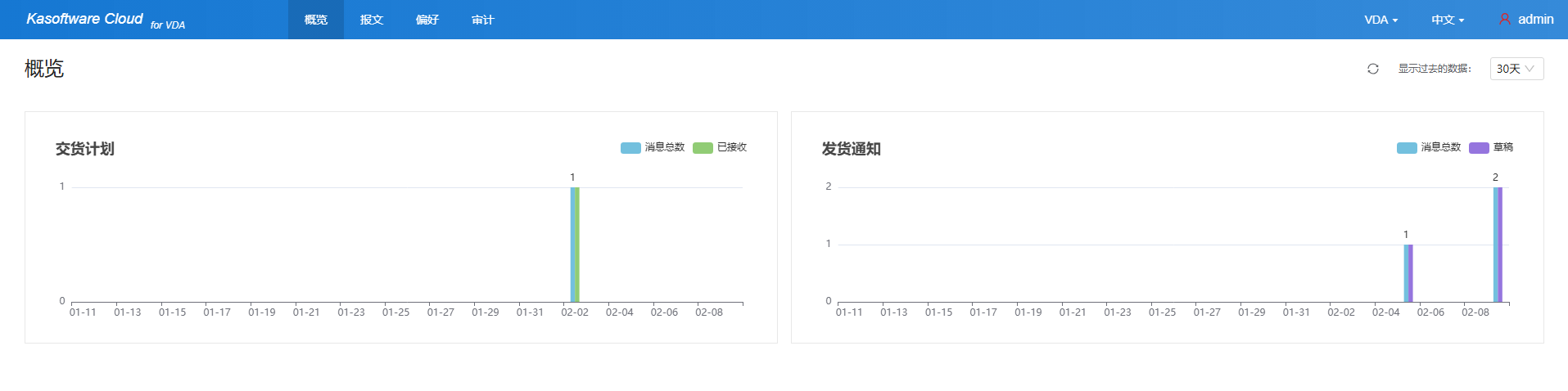Open the 中文 language dropdown
The height and width of the screenshot is (391, 1568).
(1448, 20)
